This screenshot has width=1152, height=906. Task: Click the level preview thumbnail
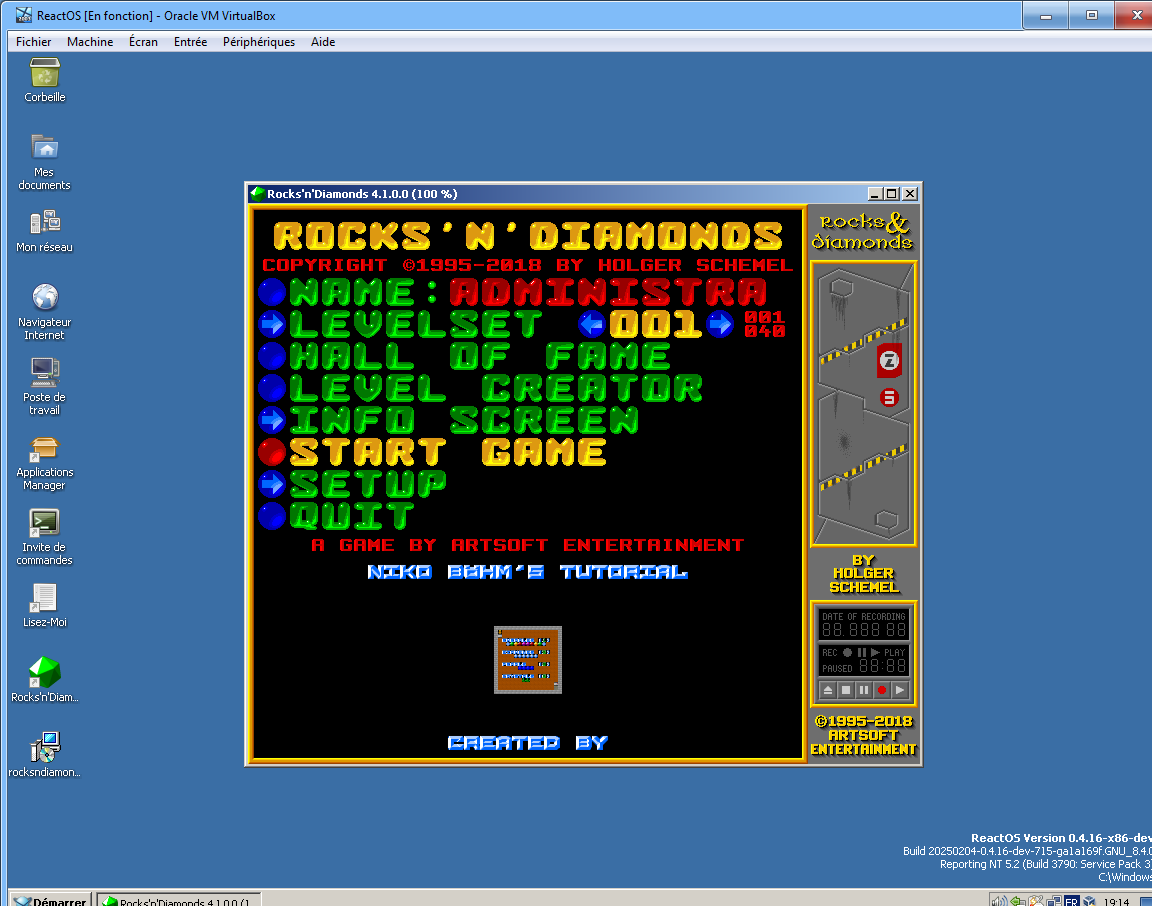(528, 660)
